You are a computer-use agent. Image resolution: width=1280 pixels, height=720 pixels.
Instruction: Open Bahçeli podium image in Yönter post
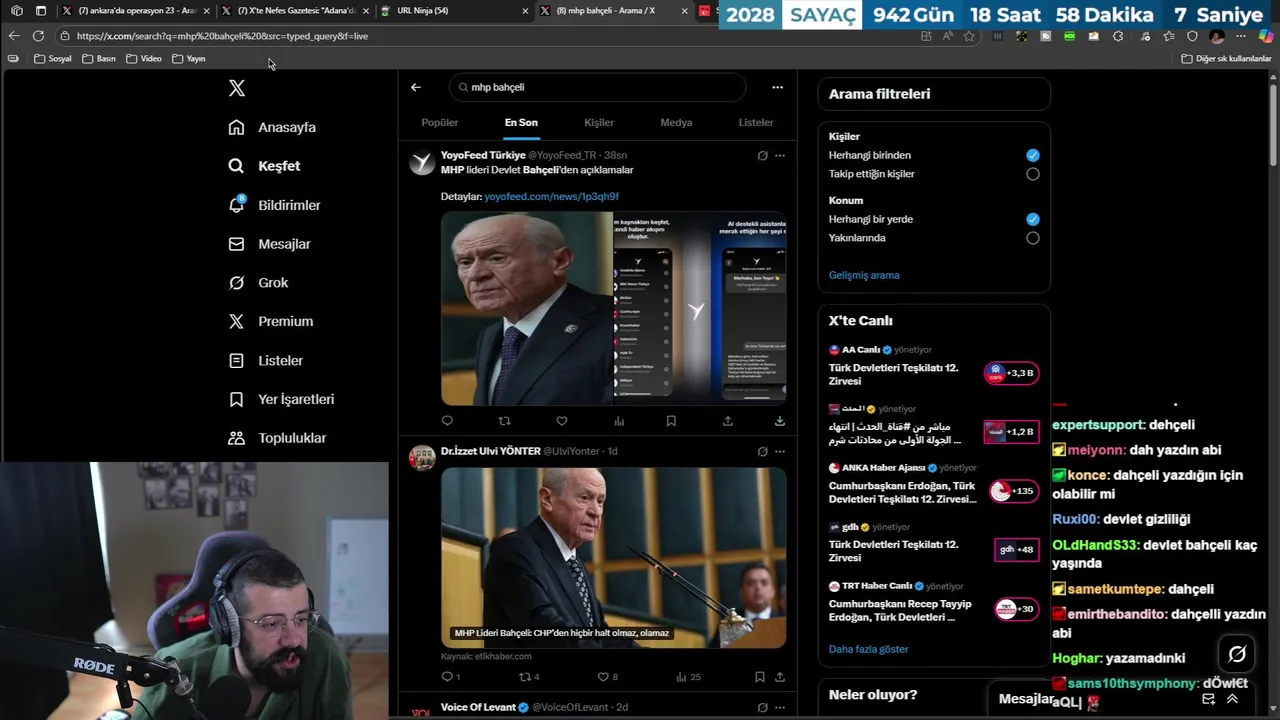(x=613, y=557)
